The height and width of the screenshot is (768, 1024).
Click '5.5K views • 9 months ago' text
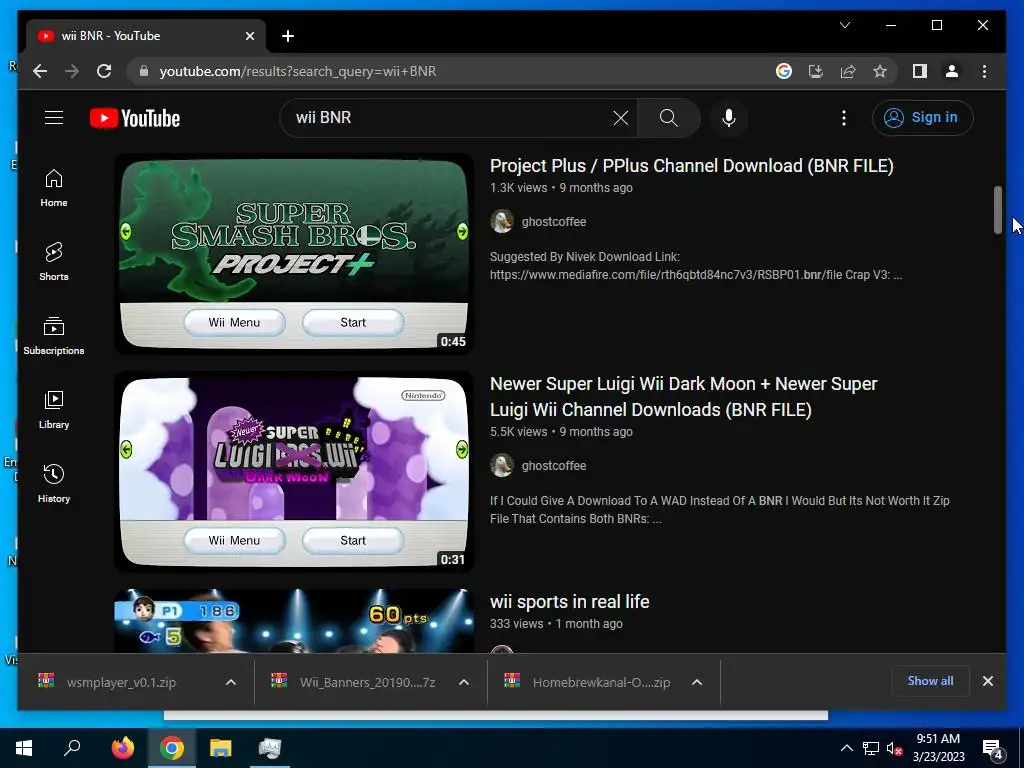pyautogui.click(x=561, y=432)
